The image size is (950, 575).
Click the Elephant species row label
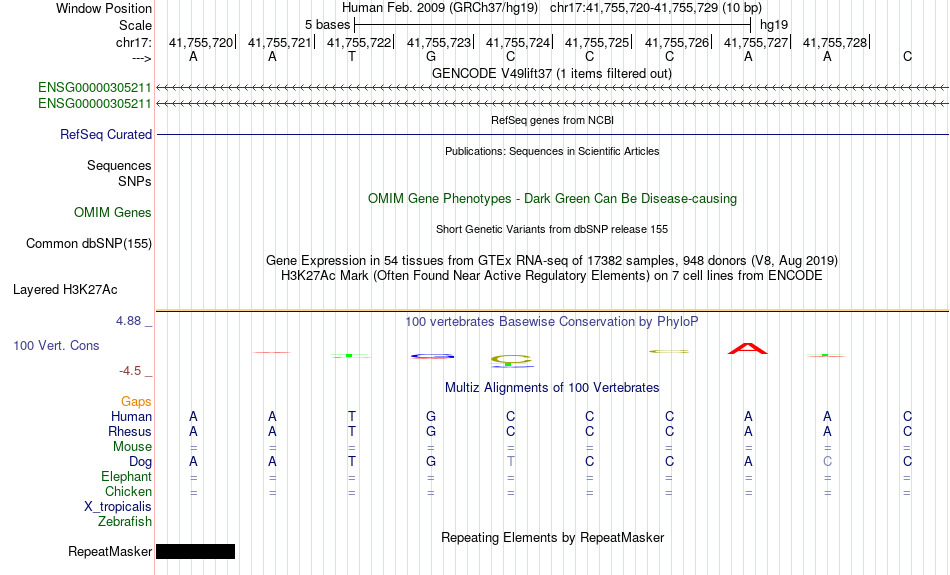click(x=127, y=477)
